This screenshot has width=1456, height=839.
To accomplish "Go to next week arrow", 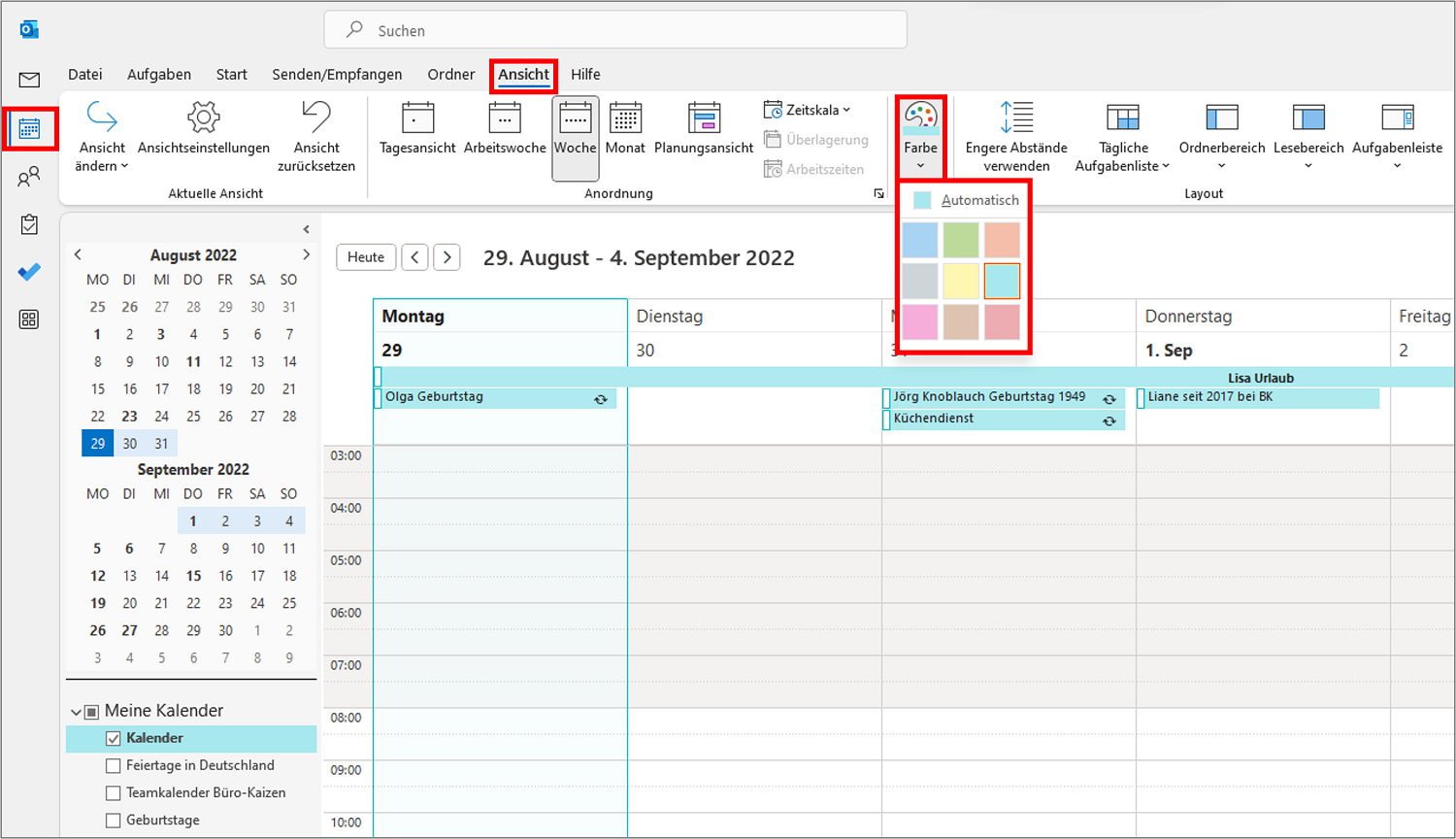I will tap(447, 257).
